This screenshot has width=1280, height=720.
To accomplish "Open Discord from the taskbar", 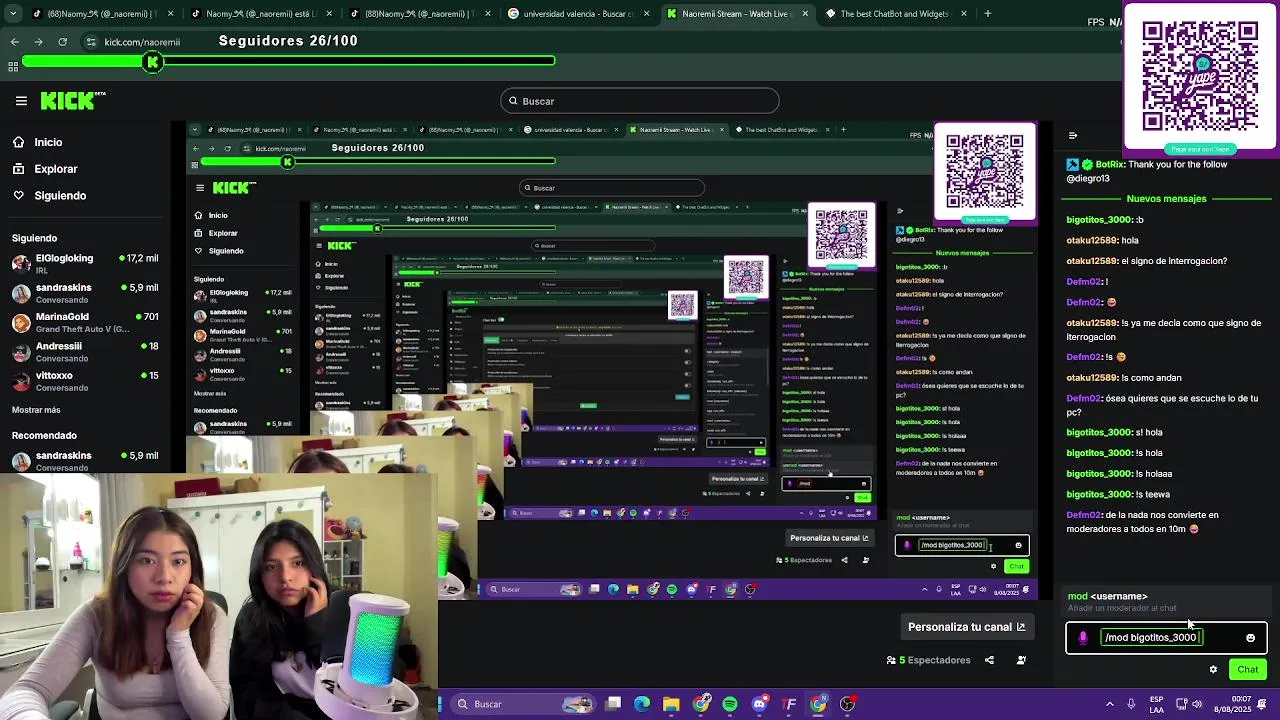I will (759, 704).
